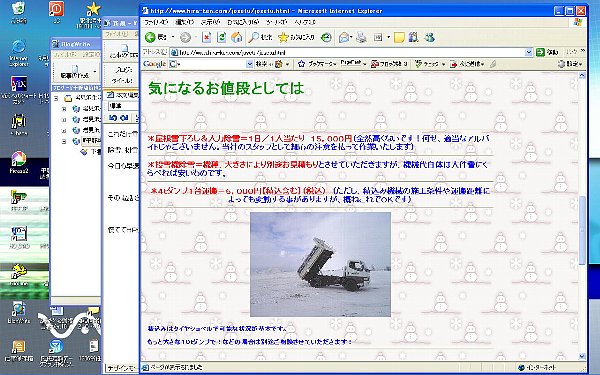This screenshot has width=600, height=375.
Task: Click the Mail envelope icon
Action: pos(343,37)
